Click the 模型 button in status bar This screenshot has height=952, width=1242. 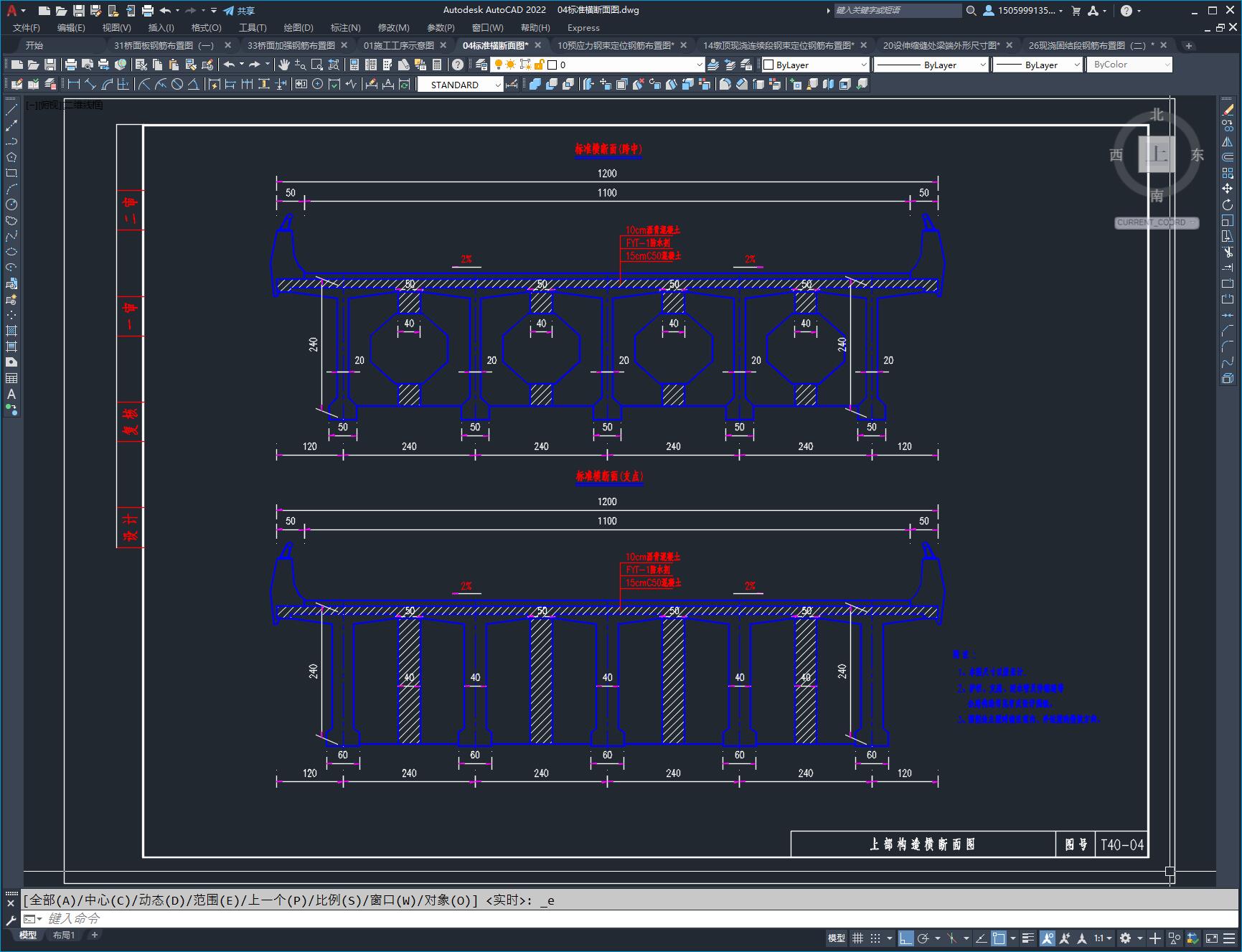point(837,938)
